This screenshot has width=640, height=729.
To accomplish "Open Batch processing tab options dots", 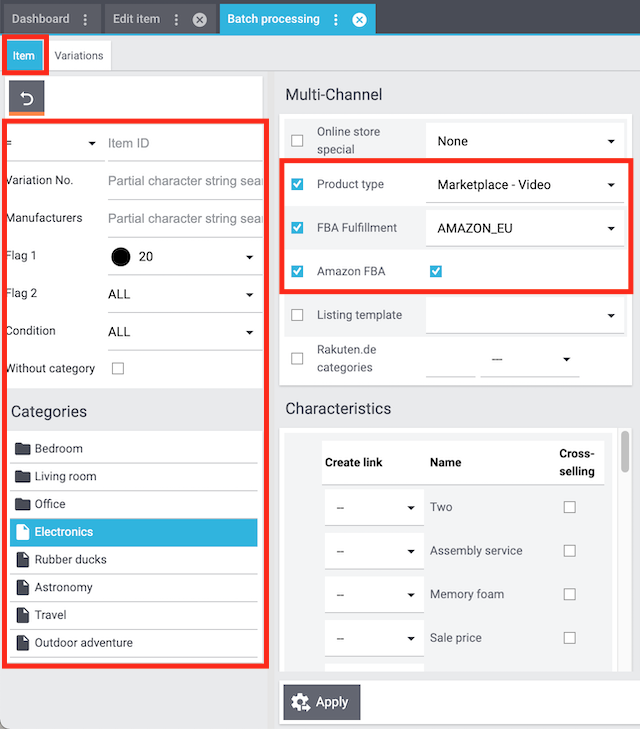I will (x=335, y=19).
